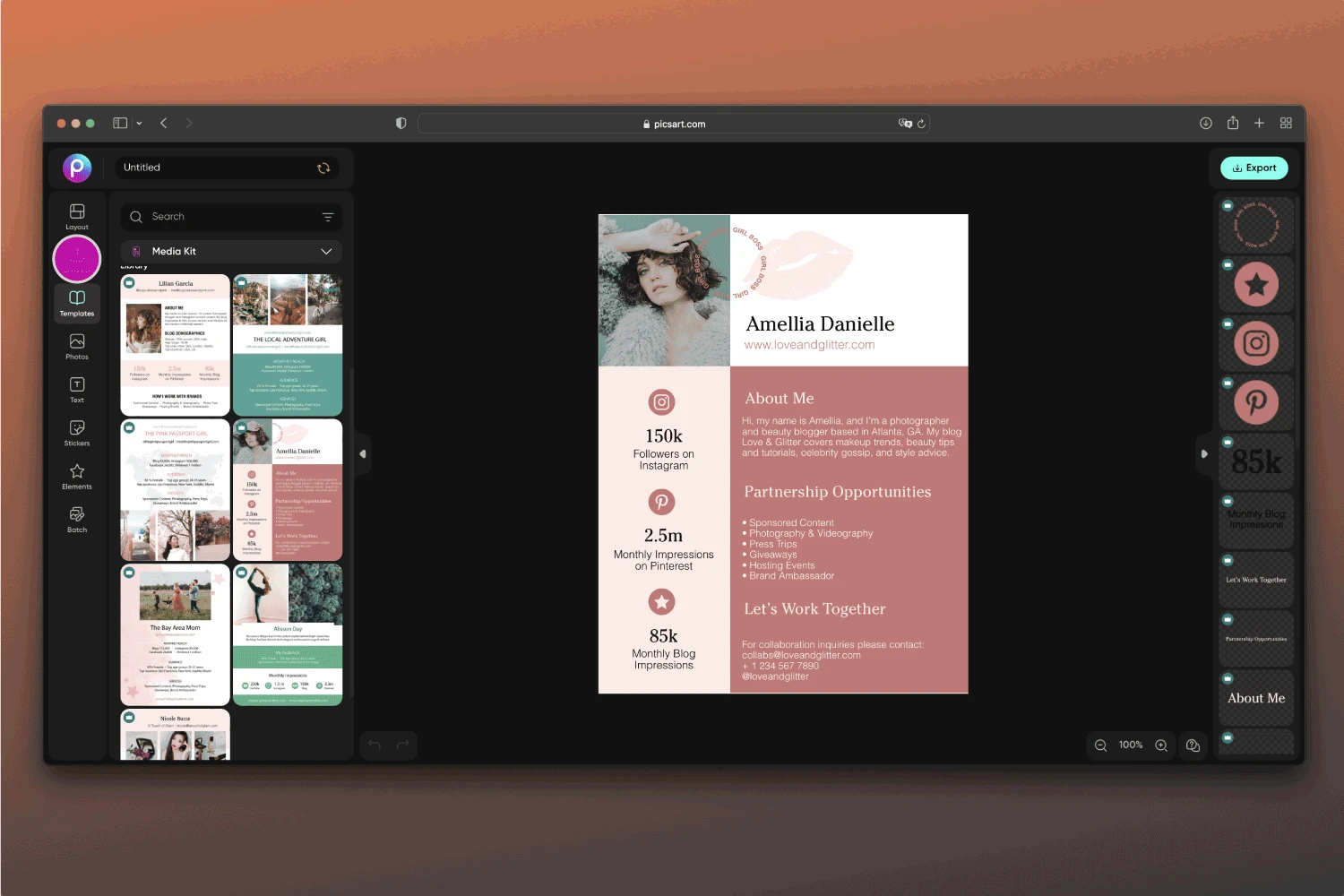1344x896 pixels.
Task: Open the Photos panel
Action: [x=76, y=346]
